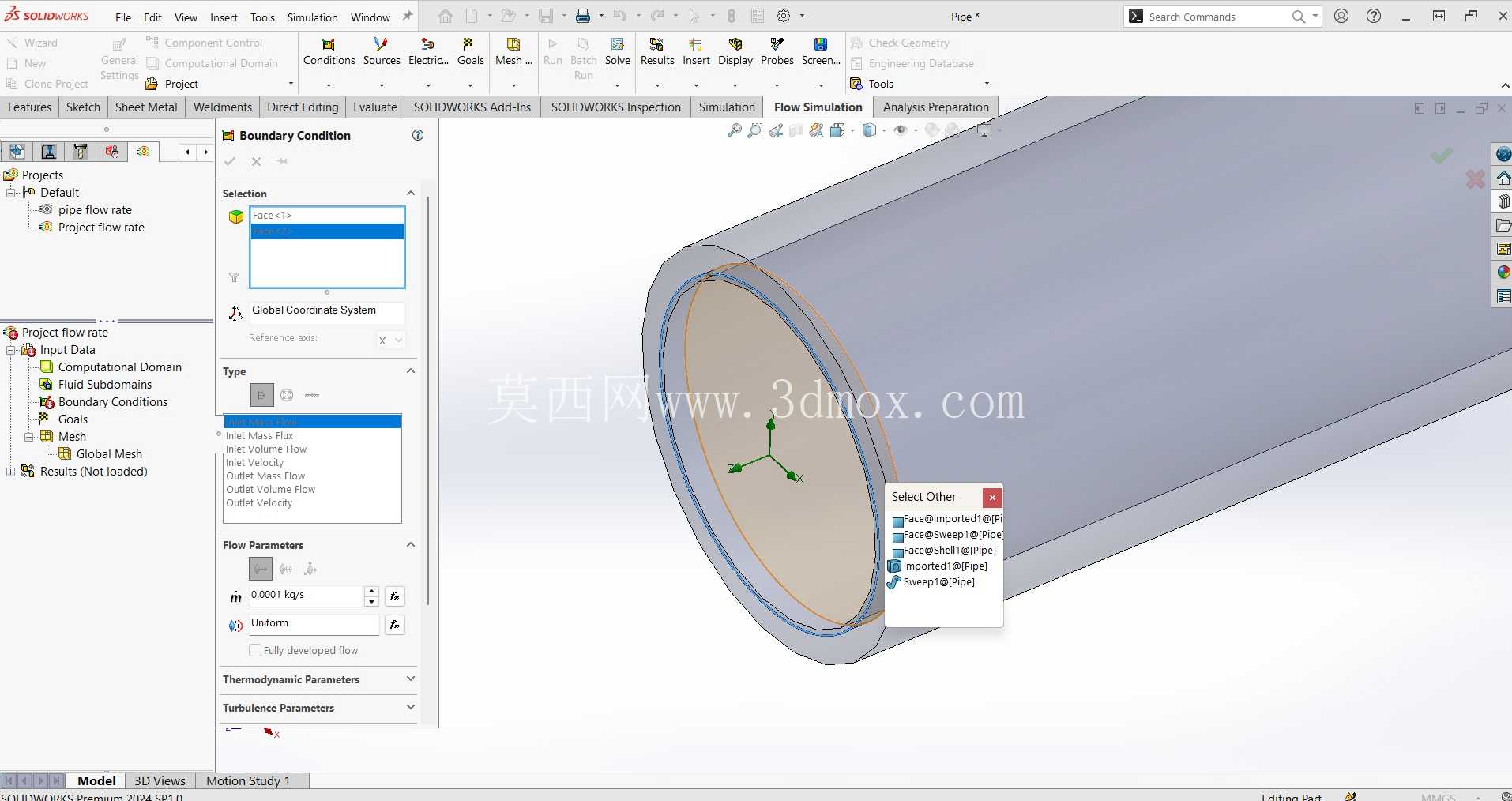Open Boundary Condition help icon
Screen dimensions: 1512x801
[418, 135]
